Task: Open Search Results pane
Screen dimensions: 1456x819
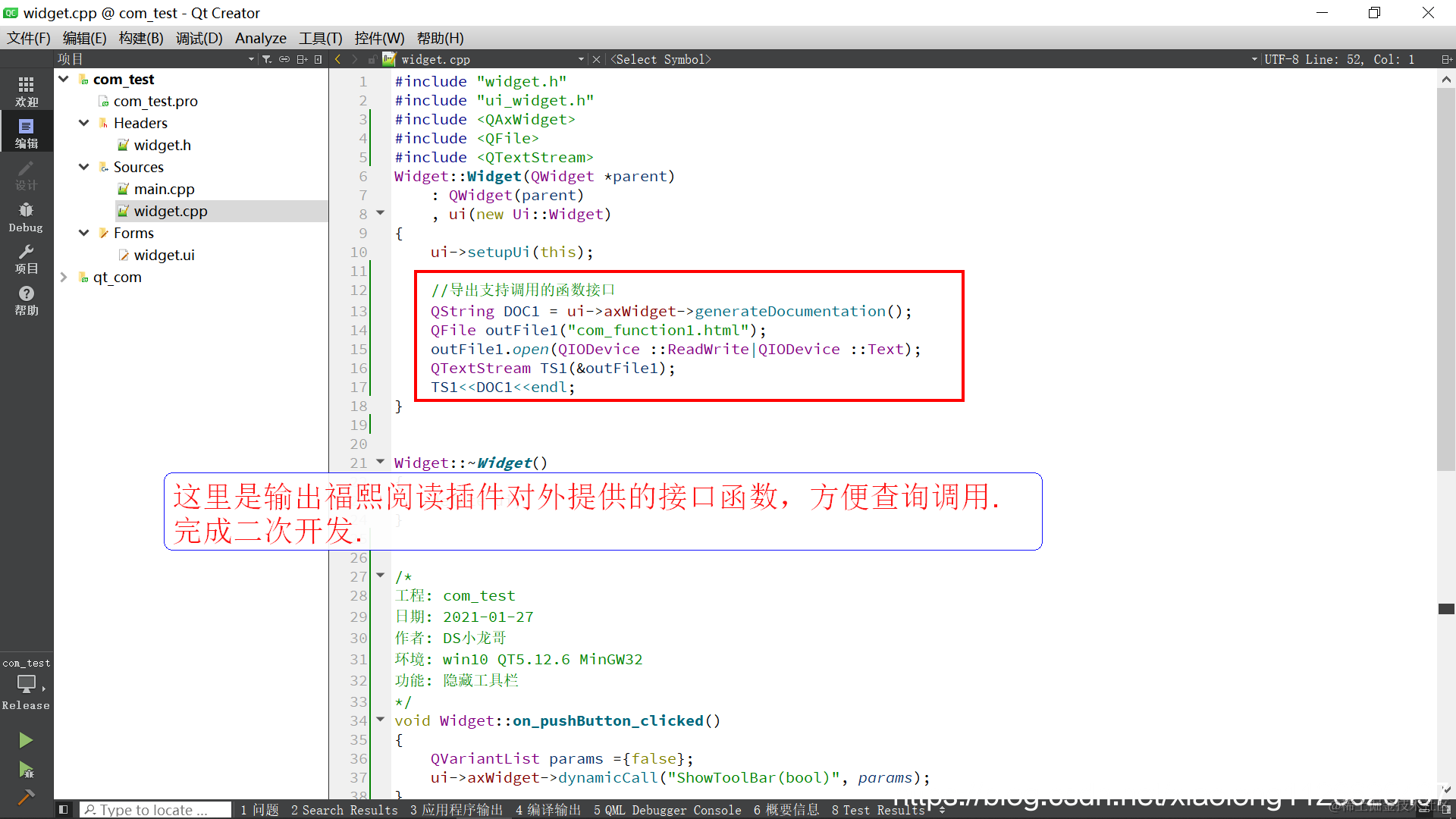Action: (344, 810)
